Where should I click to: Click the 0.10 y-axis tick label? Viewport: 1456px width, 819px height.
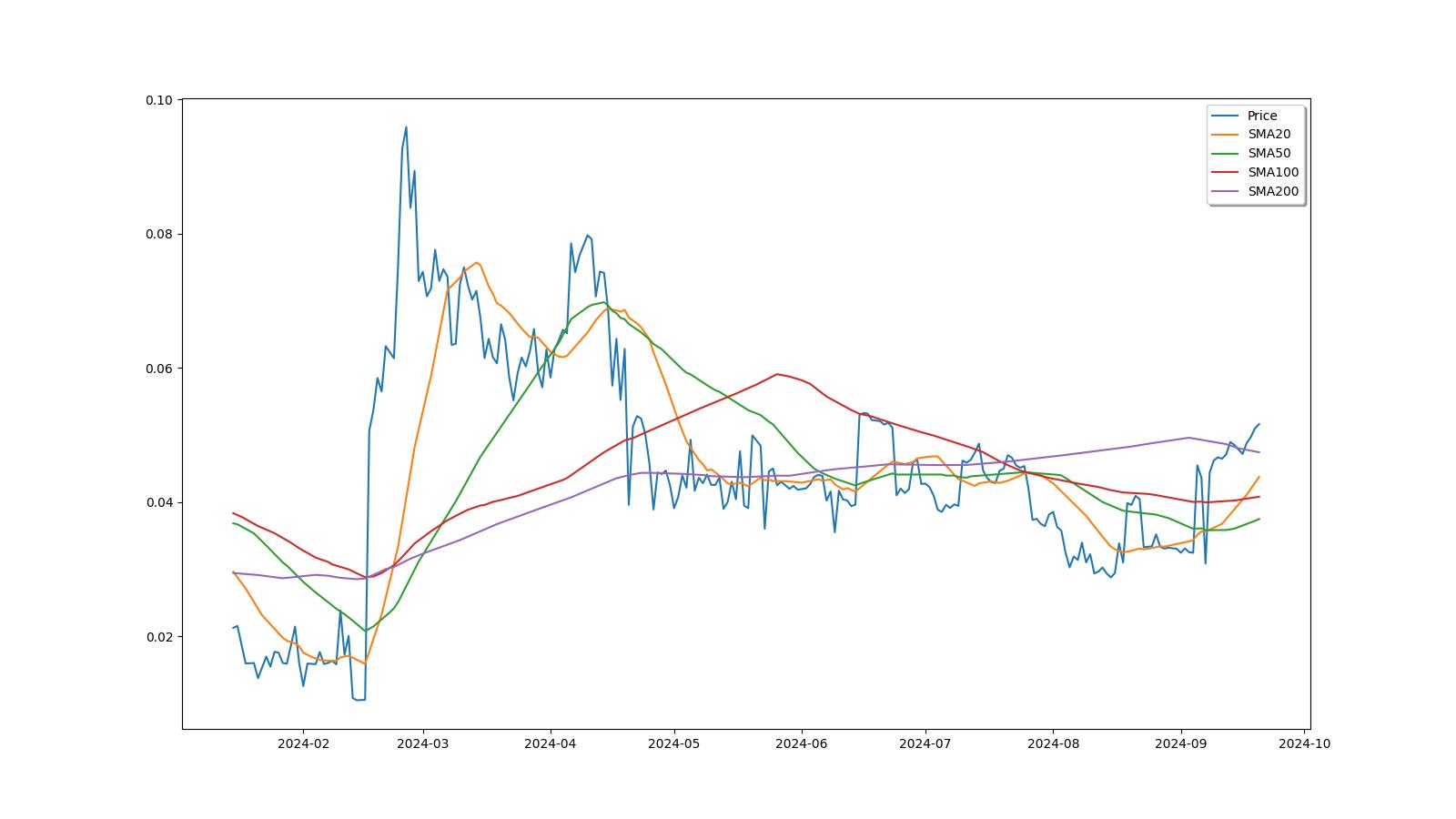pos(159,100)
